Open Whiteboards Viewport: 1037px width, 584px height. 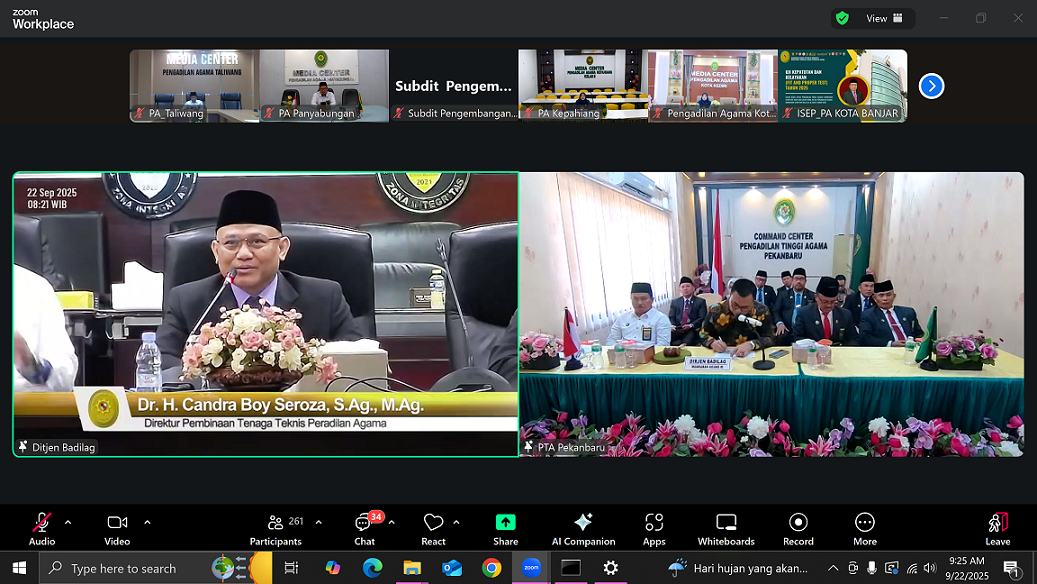coord(726,527)
